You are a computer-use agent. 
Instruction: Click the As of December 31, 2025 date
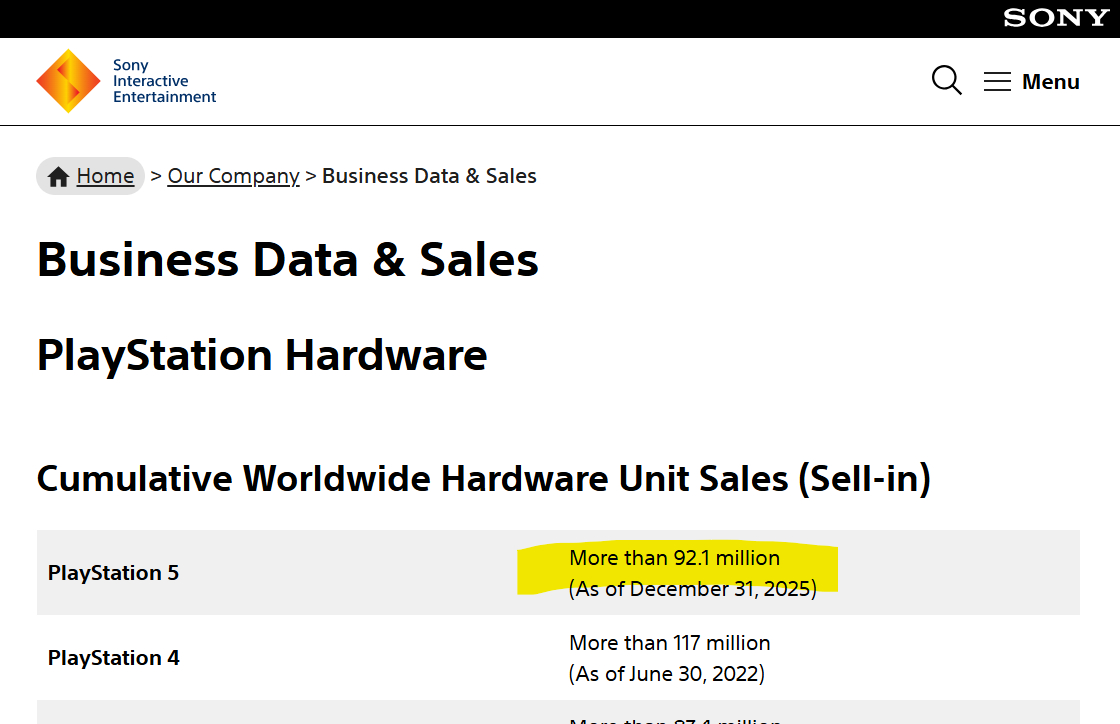(x=692, y=589)
